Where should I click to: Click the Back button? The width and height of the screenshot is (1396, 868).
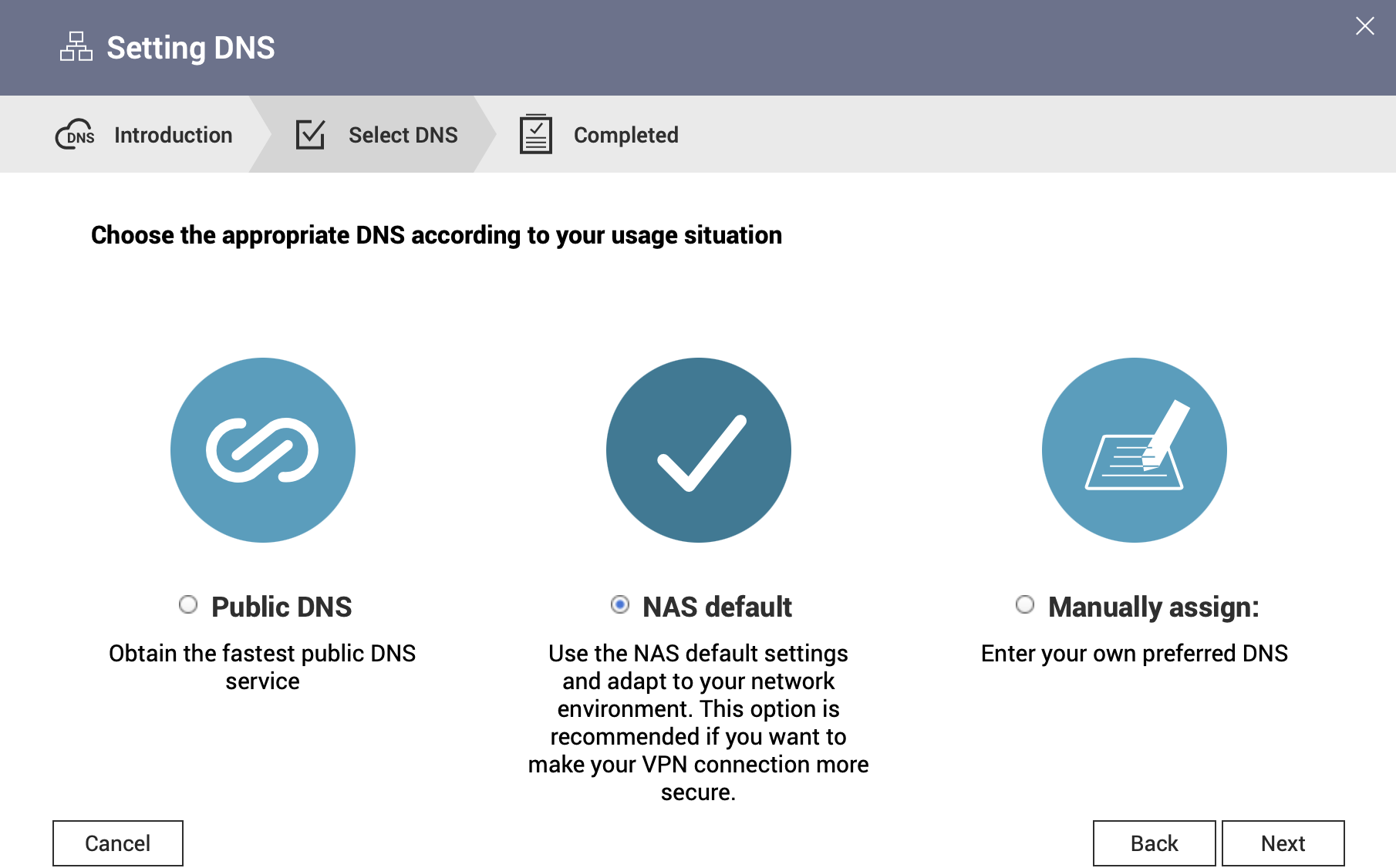pos(1153,843)
